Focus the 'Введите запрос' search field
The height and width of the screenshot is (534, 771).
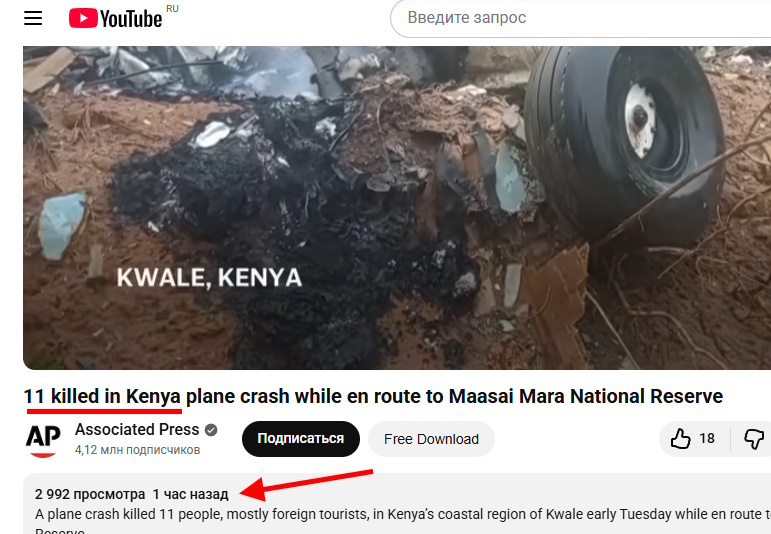pyautogui.click(x=581, y=18)
